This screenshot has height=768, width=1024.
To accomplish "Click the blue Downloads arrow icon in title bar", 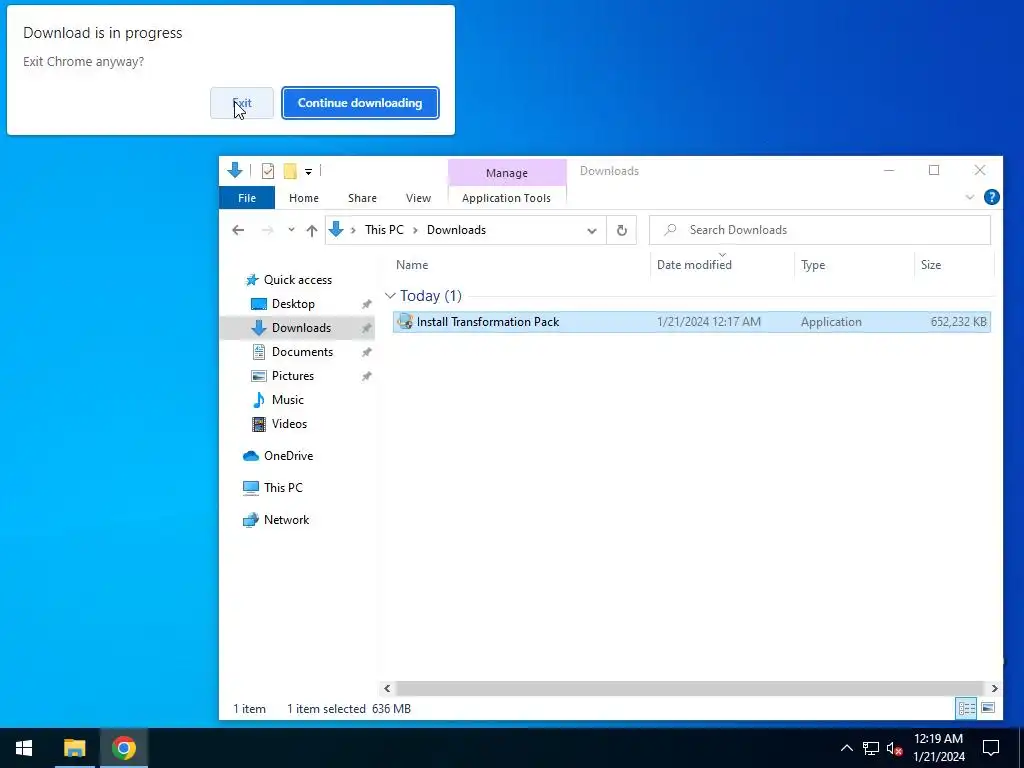I will (x=234, y=170).
